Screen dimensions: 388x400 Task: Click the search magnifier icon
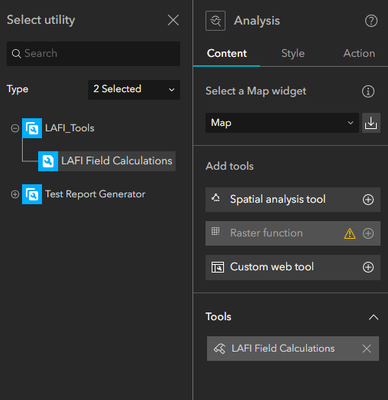(x=16, y=53)
